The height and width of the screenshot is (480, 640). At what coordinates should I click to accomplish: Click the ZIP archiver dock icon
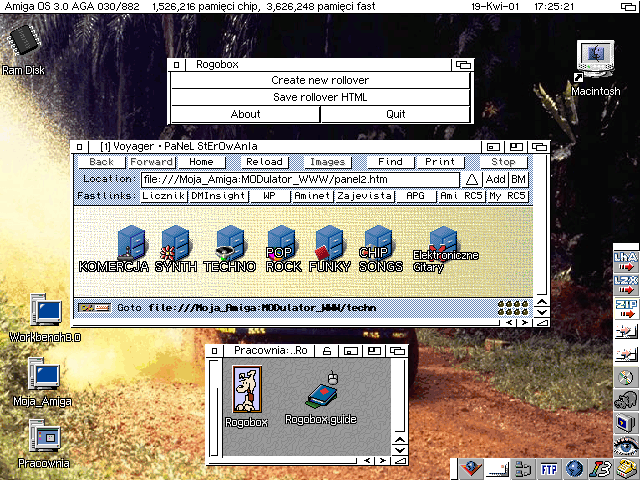pos(626,308)
